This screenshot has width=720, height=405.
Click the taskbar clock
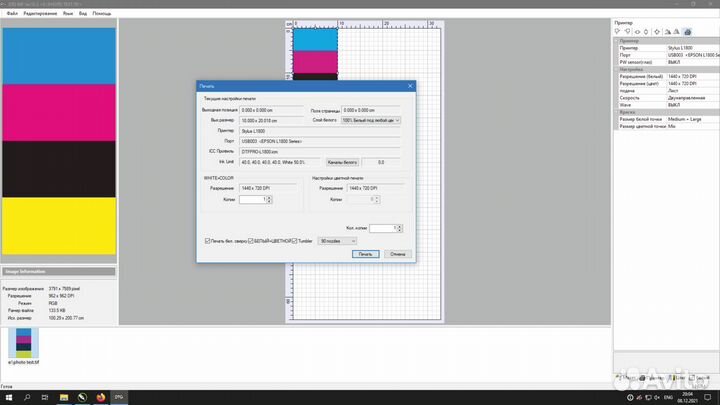(x=687, y=397)
